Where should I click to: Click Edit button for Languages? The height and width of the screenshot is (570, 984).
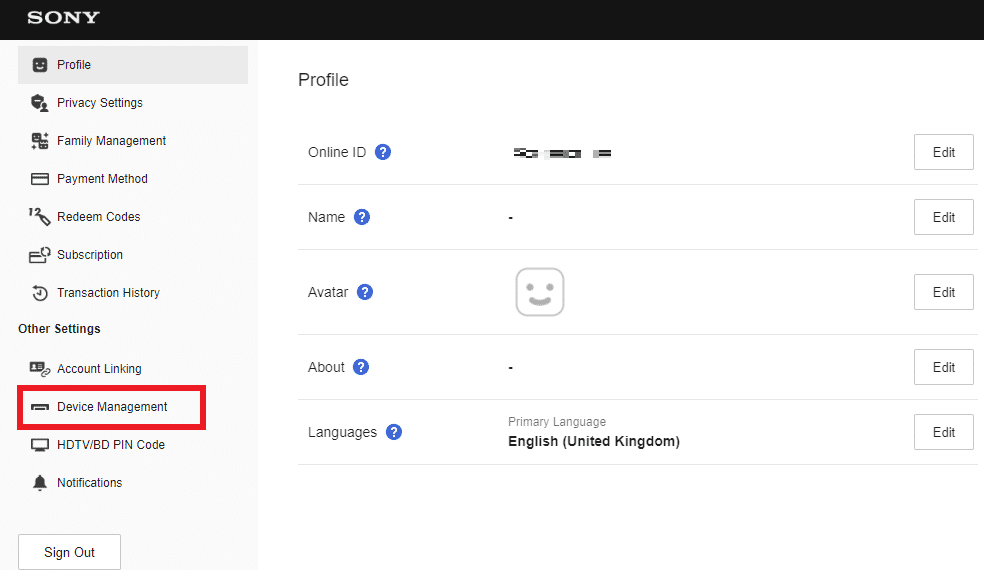pos(943,432)
